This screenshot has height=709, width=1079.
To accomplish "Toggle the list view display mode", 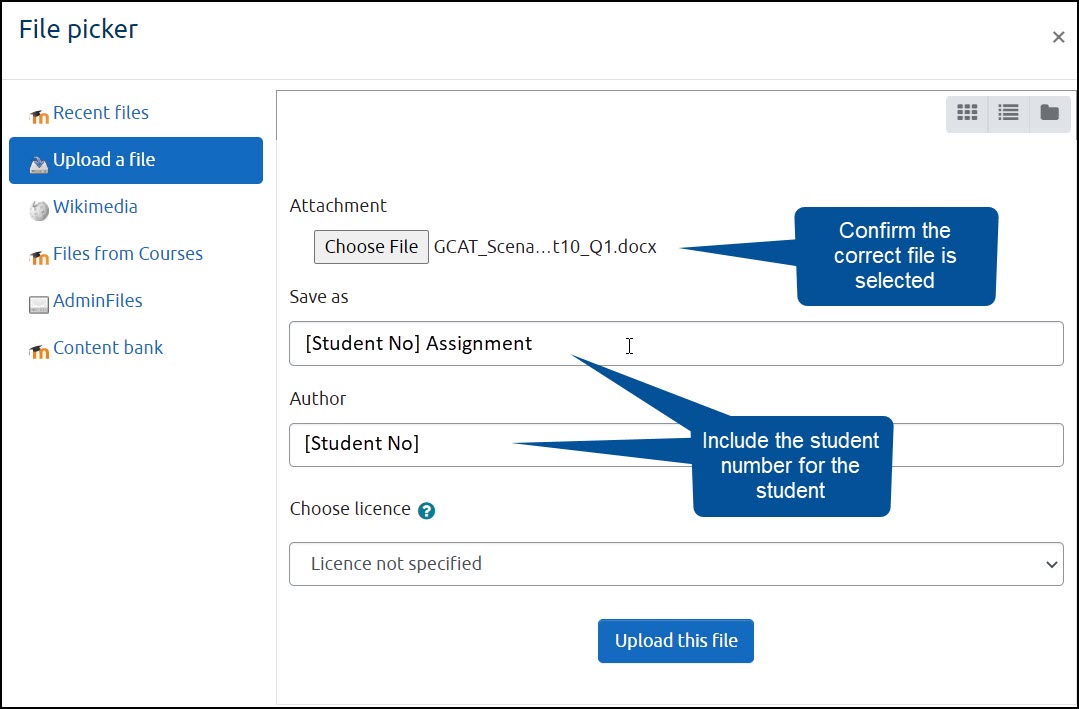I will tap(1008, 113).
